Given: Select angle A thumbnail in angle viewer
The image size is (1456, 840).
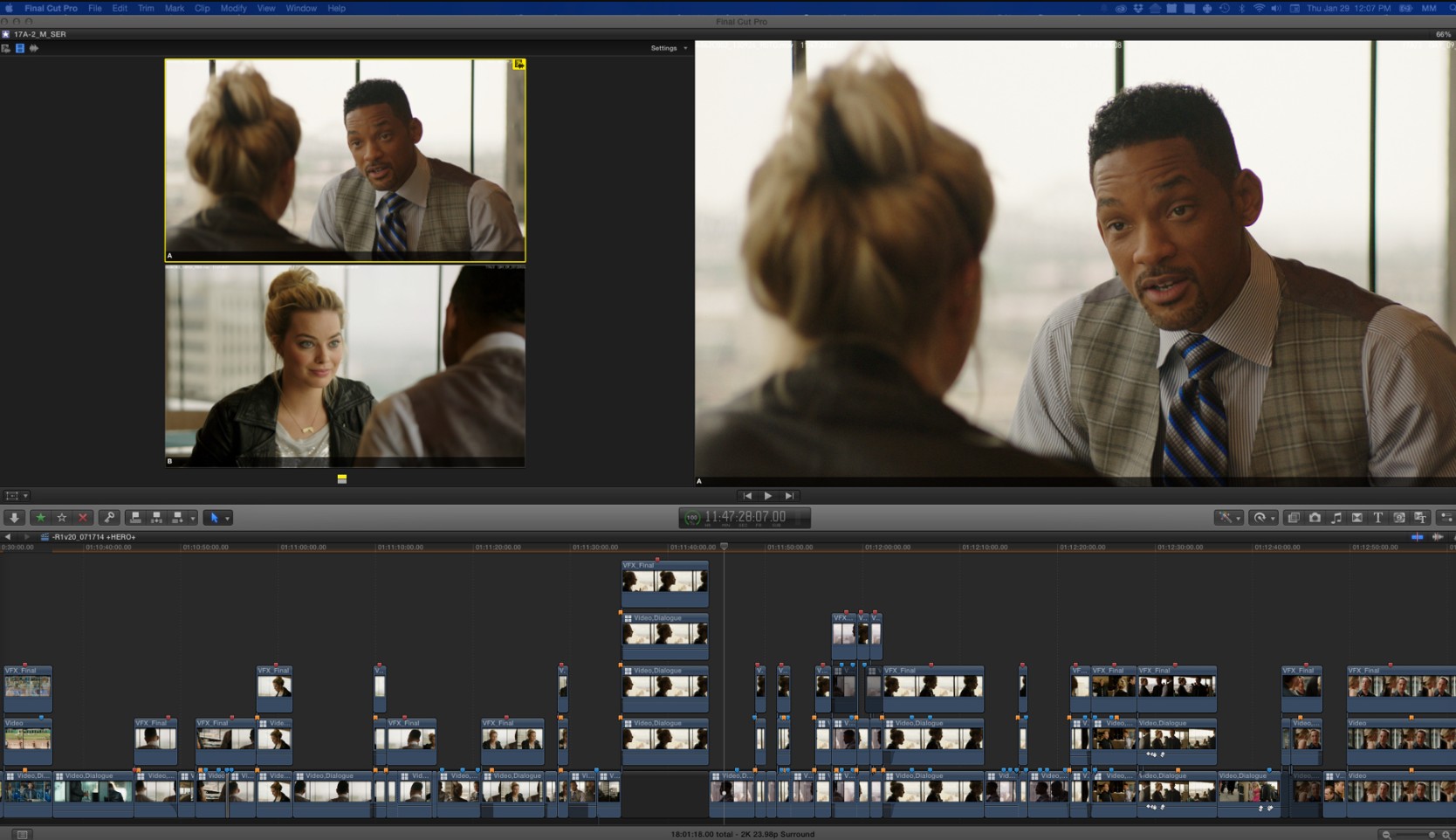Looking at the screenshot, I should pos(346,161).
